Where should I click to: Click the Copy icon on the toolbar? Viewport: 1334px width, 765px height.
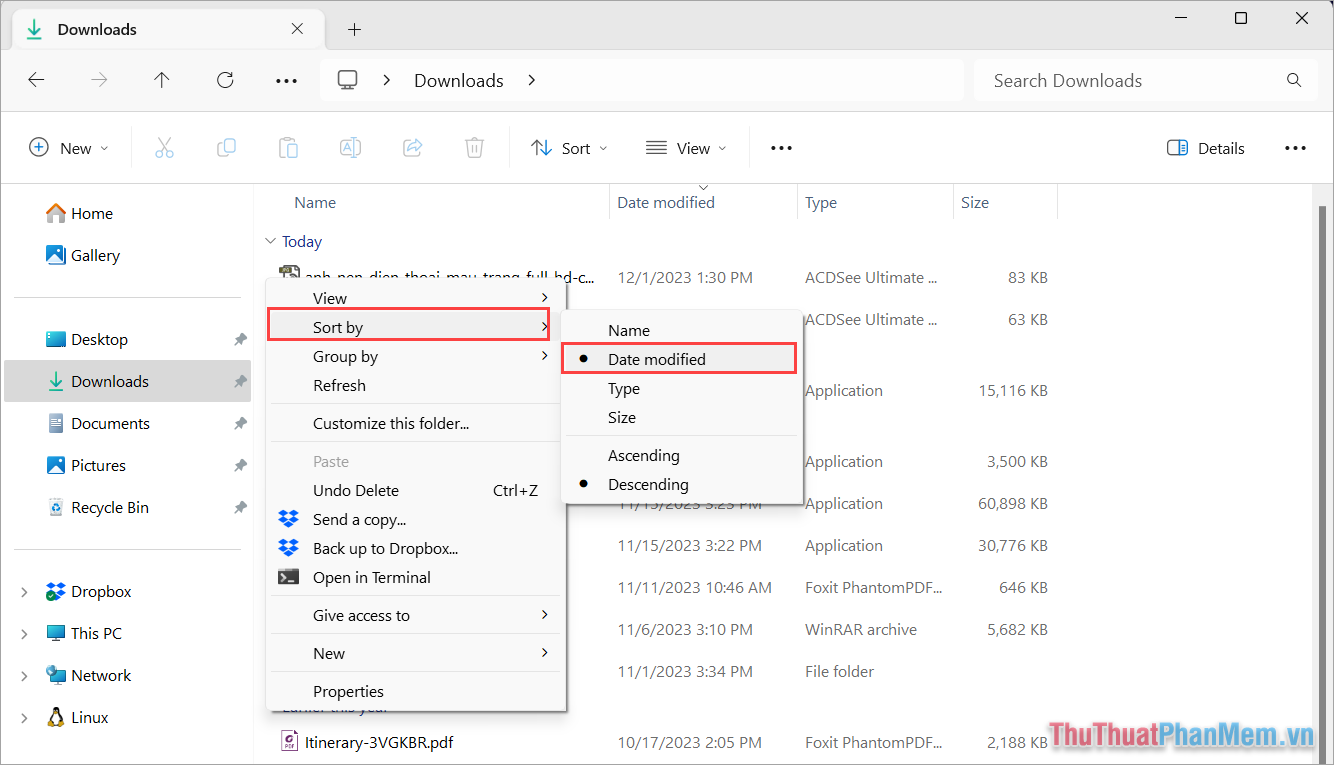point(226,147)
